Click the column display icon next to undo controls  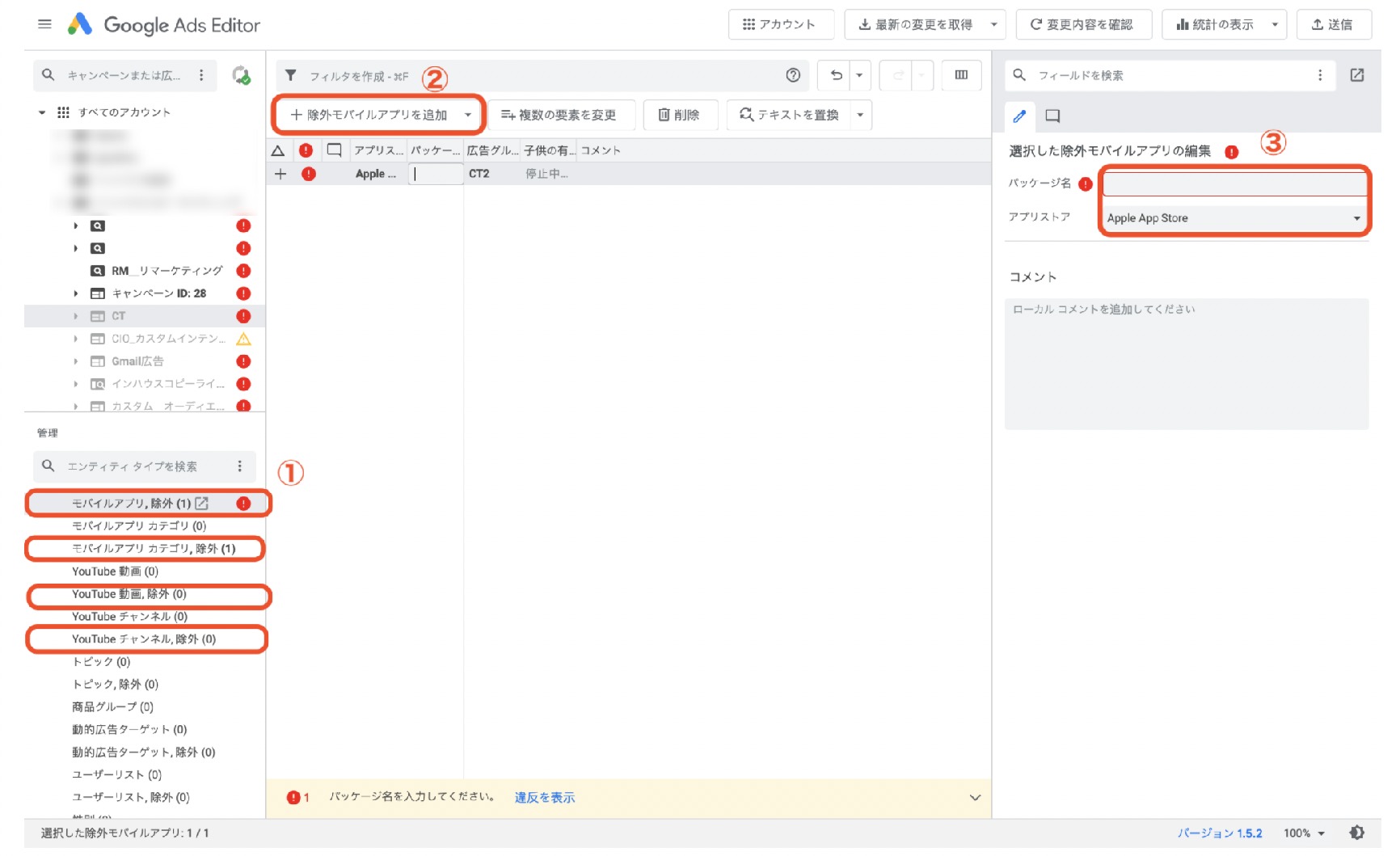pyautogui.click(x=960, y=75)
